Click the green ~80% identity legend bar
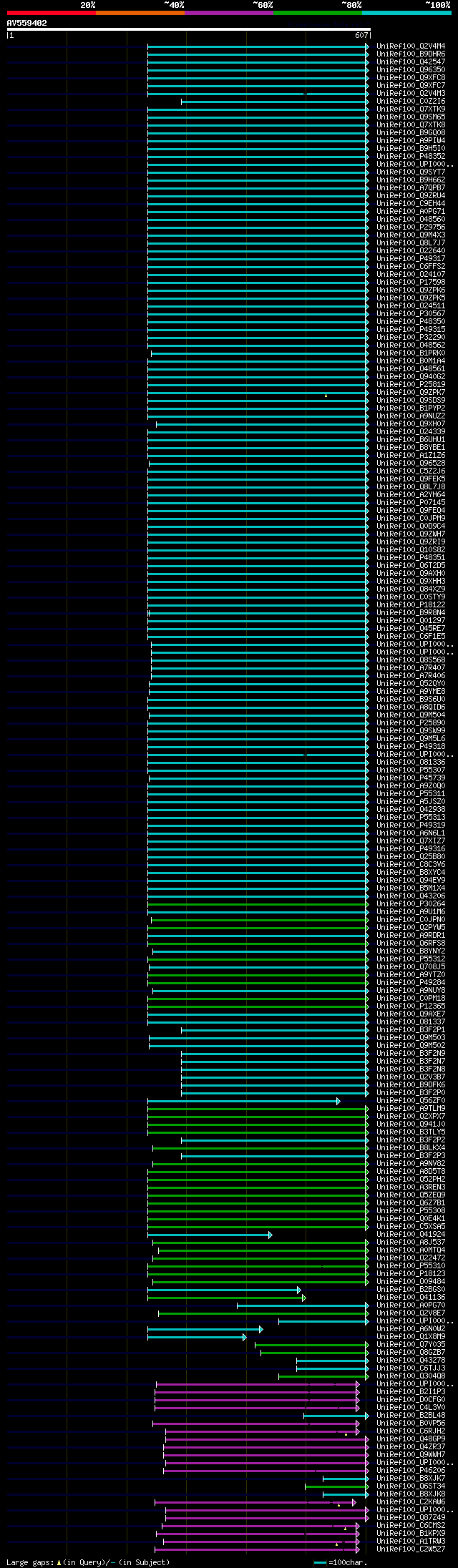 pyautogui.click(x=317, y=13)
